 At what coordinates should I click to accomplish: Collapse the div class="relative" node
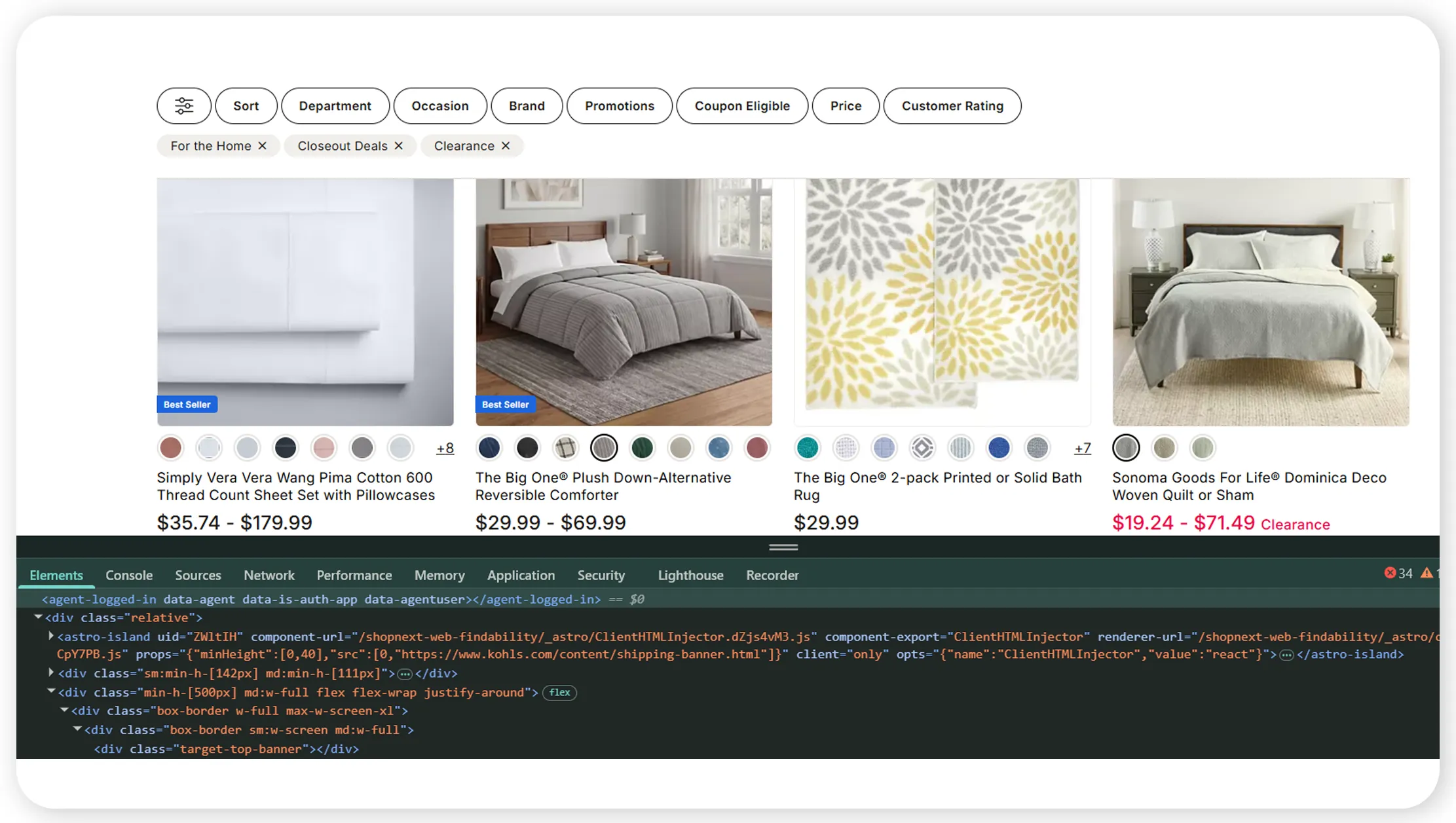pyautogui.click(x=38, y=617)
